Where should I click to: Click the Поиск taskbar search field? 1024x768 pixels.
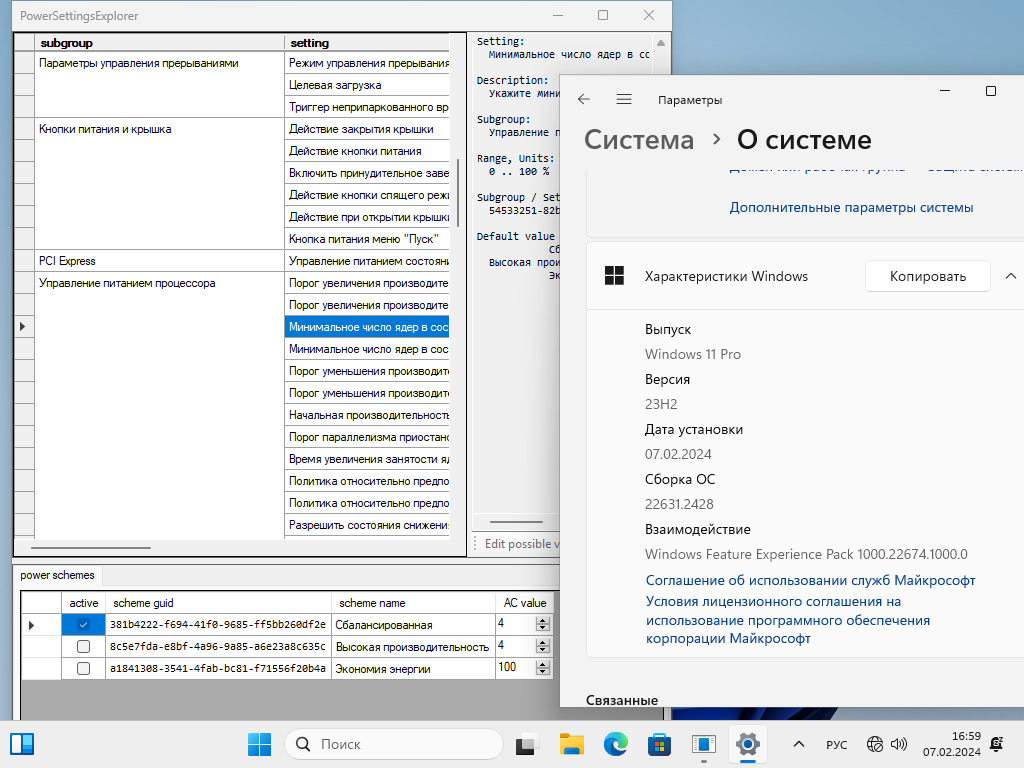pyautogui.click(x=394, y=744)
